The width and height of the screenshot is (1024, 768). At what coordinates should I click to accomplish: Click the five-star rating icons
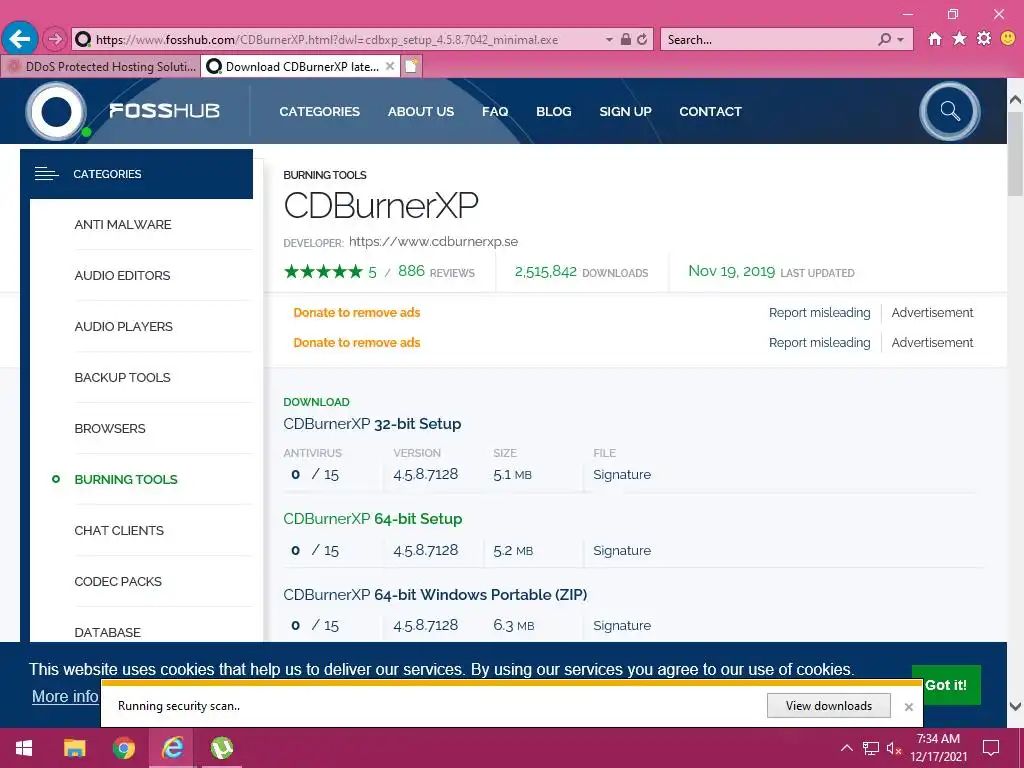pyautogui.click(x=323, y=272)
